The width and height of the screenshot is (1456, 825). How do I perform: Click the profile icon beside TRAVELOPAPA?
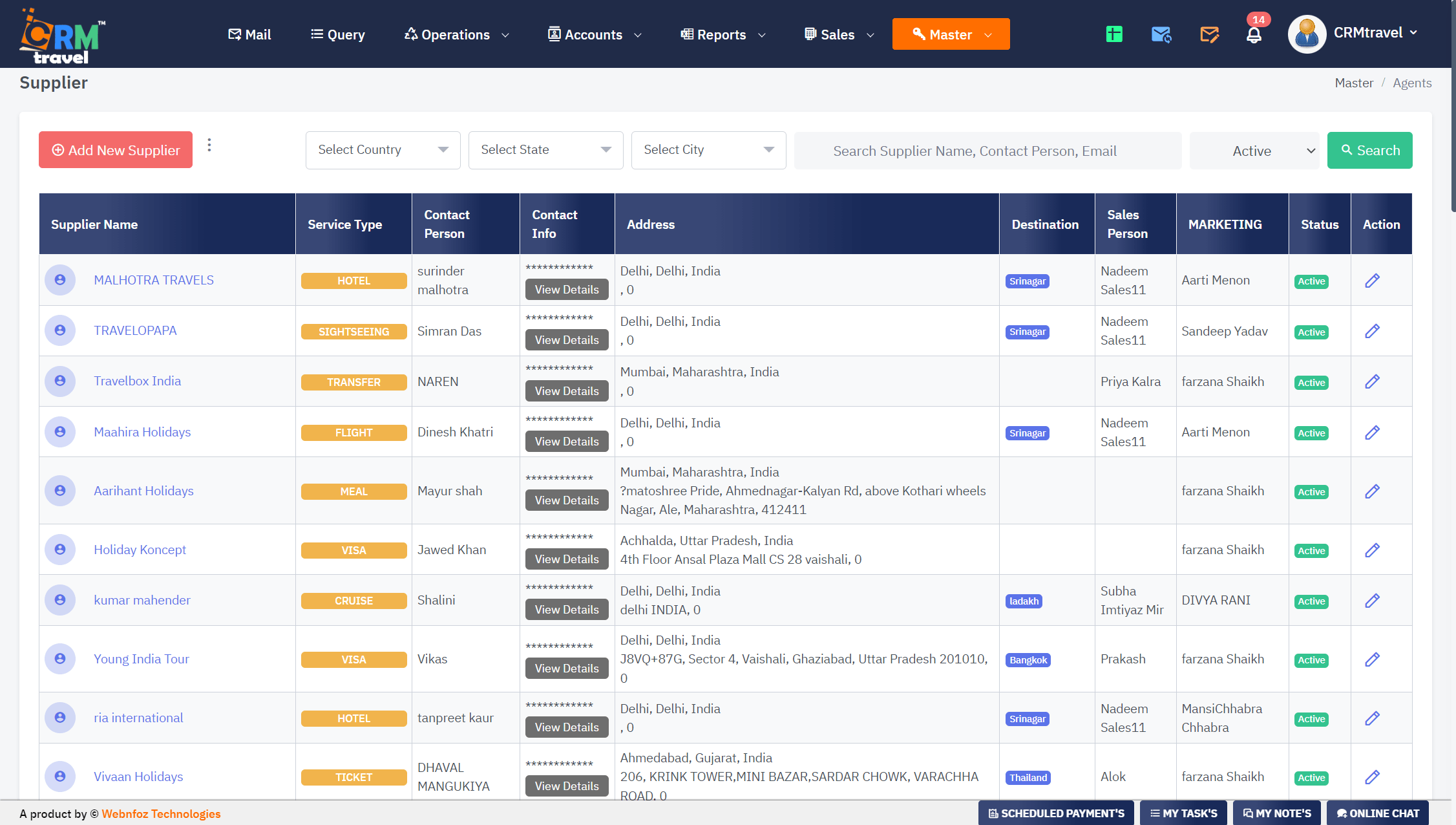60,330
